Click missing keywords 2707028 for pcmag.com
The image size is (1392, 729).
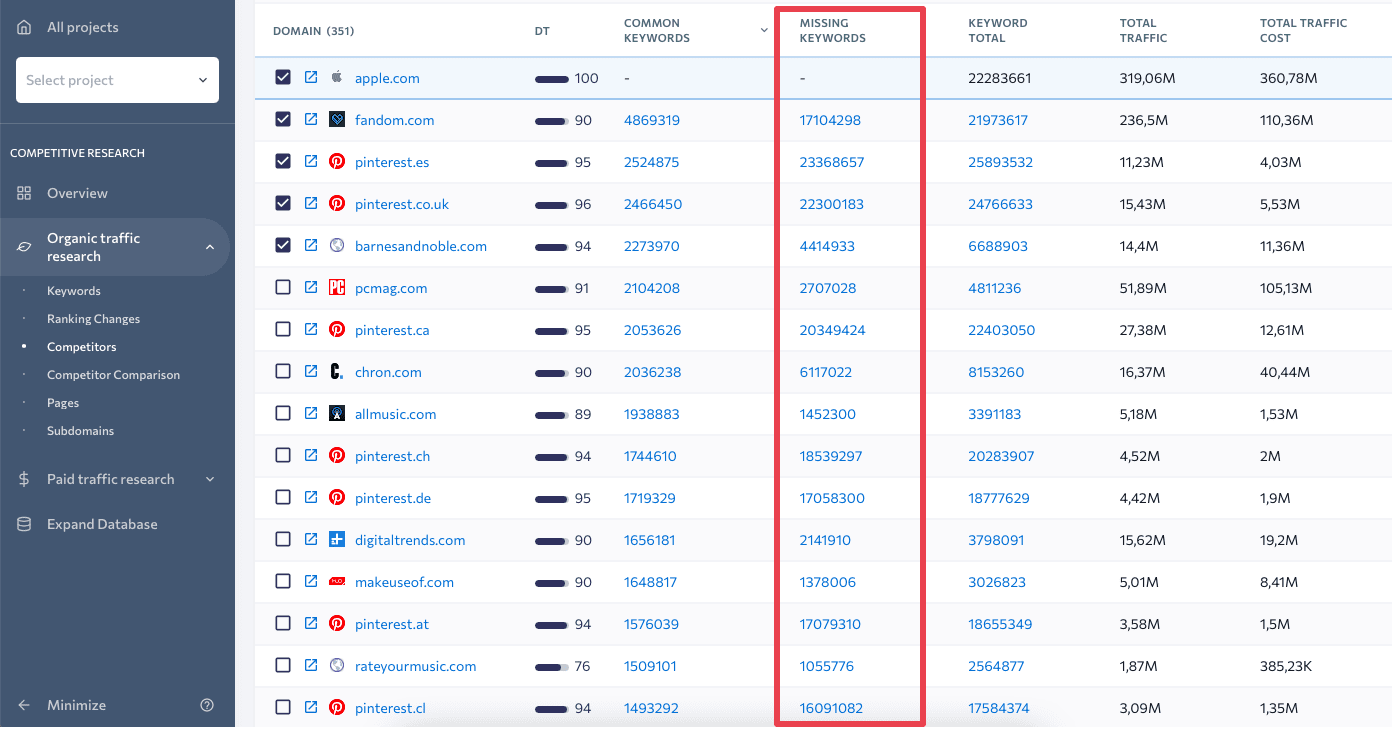[828, 288]
